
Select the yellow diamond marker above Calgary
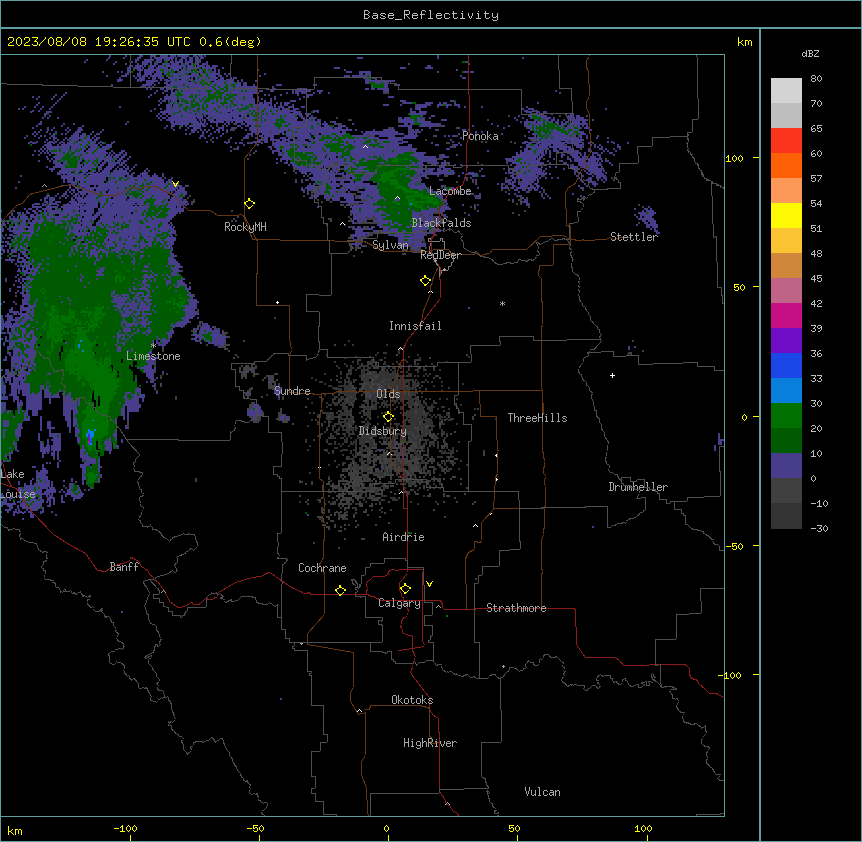pos(405,589)
